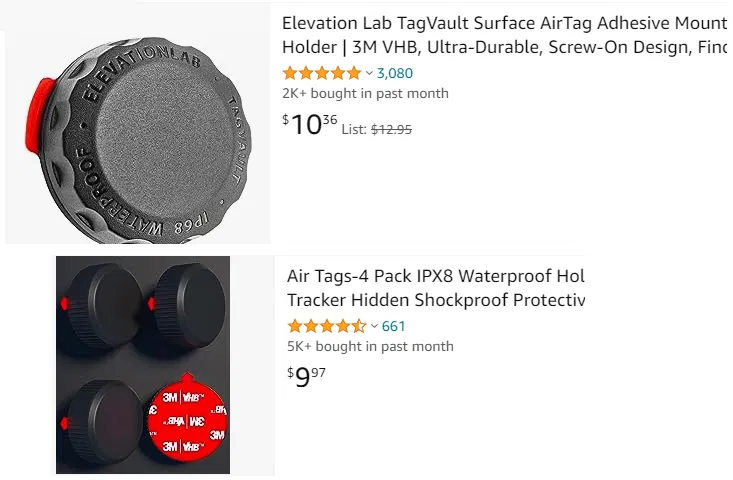Image resolution: width=733 pixels, height=480 pixels.
Task: Click the bottom-left black holder in 4-pack image
Action: pyautogui.click(x=103, y=420)
